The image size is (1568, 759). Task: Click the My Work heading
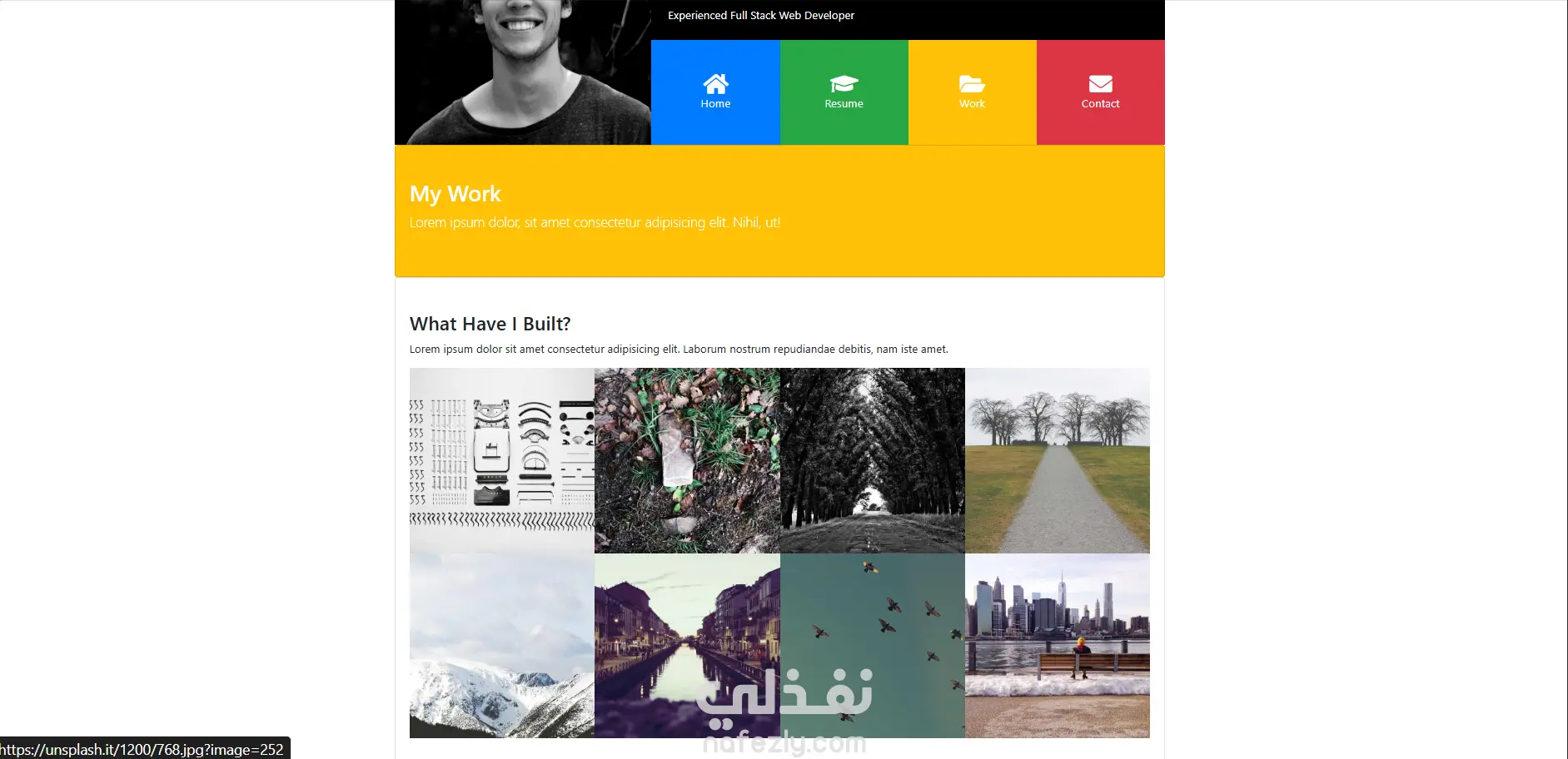coord(455,194)
